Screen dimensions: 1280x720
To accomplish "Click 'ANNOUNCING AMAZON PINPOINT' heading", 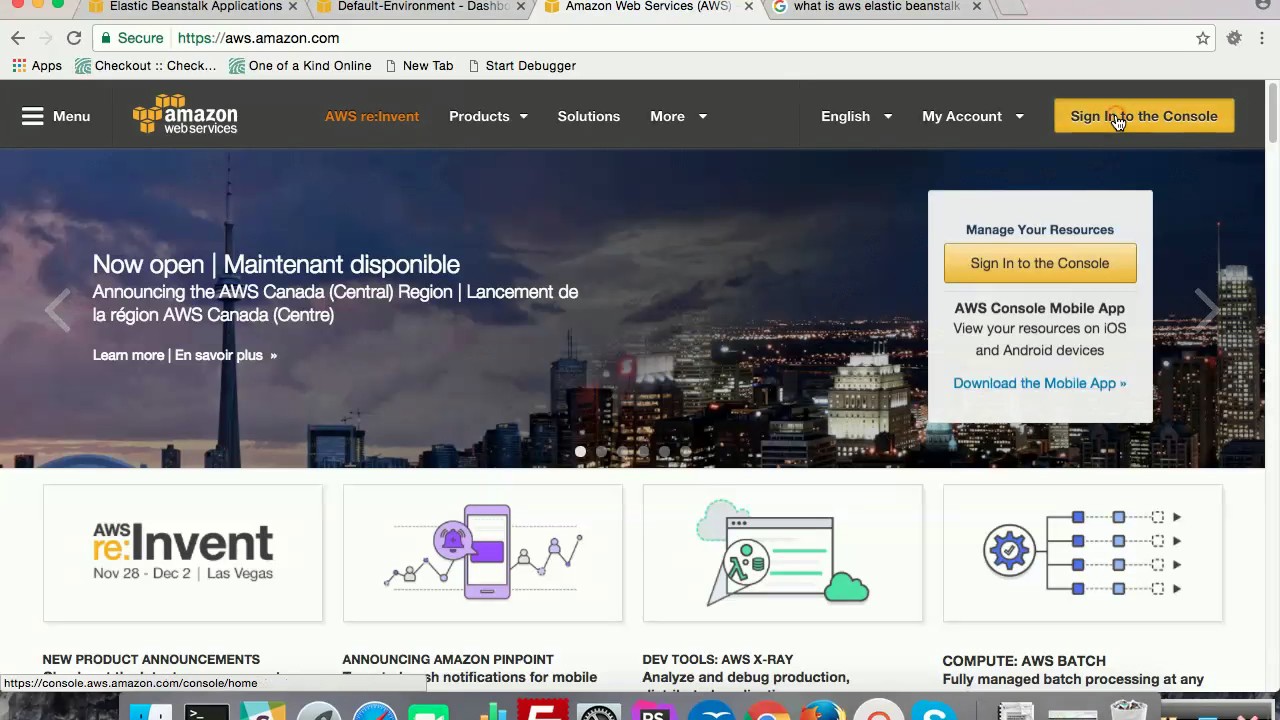I will pos(448,660).
